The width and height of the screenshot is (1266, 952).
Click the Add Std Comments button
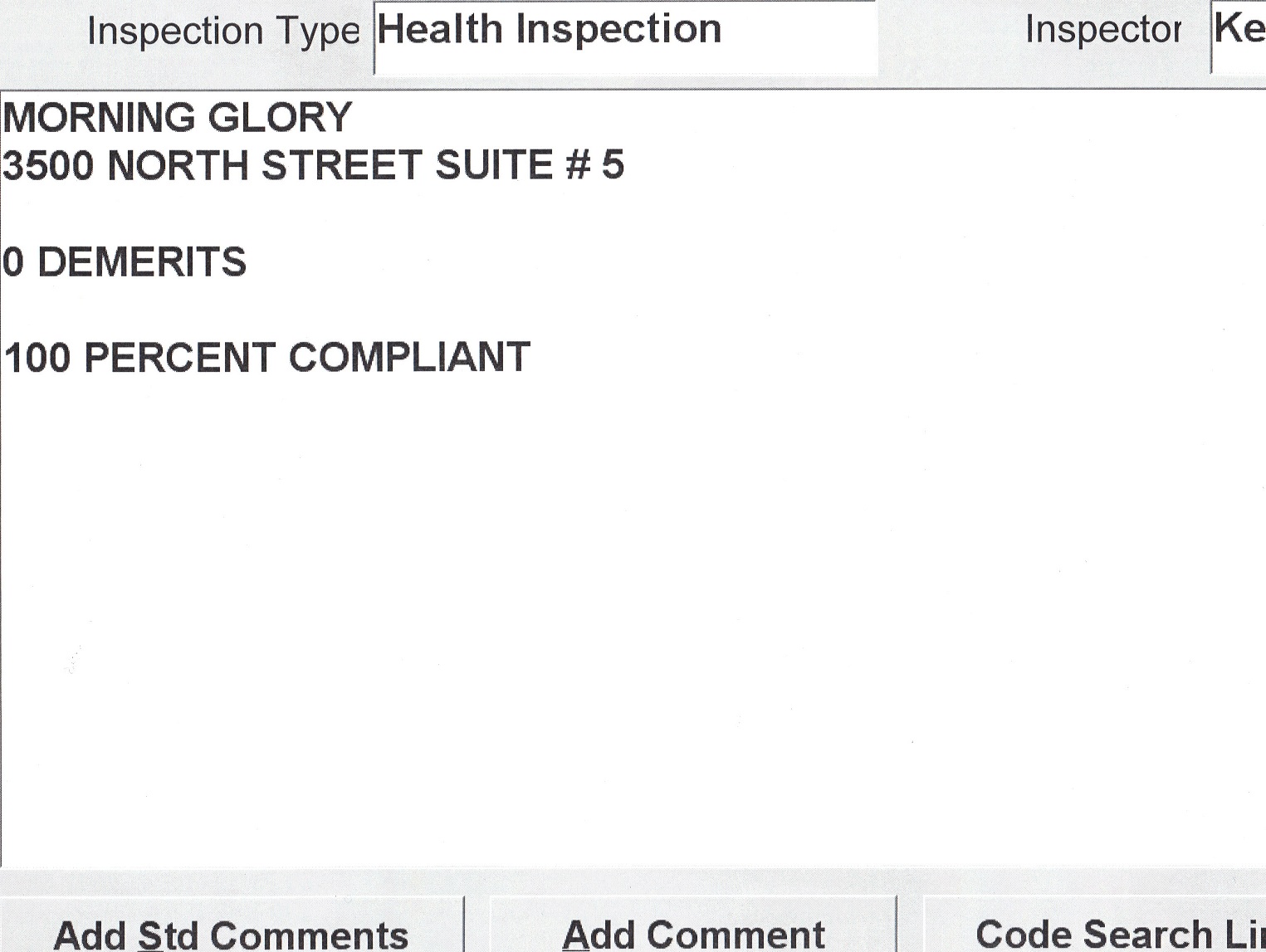pos(230,933)
